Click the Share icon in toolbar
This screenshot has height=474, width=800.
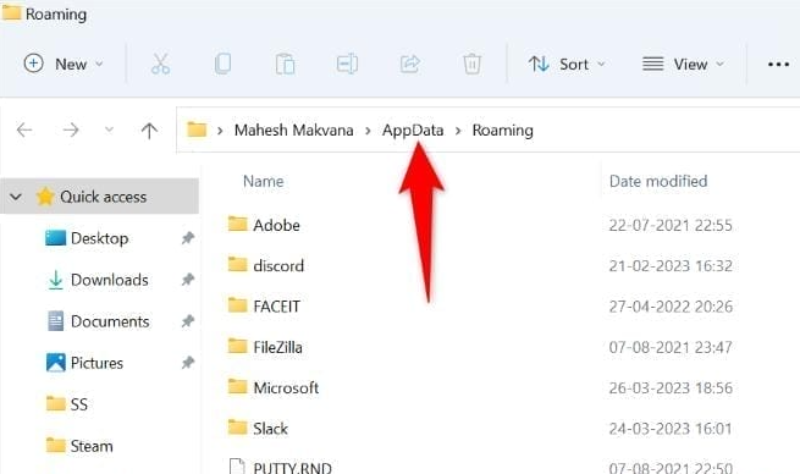point(410,64)
